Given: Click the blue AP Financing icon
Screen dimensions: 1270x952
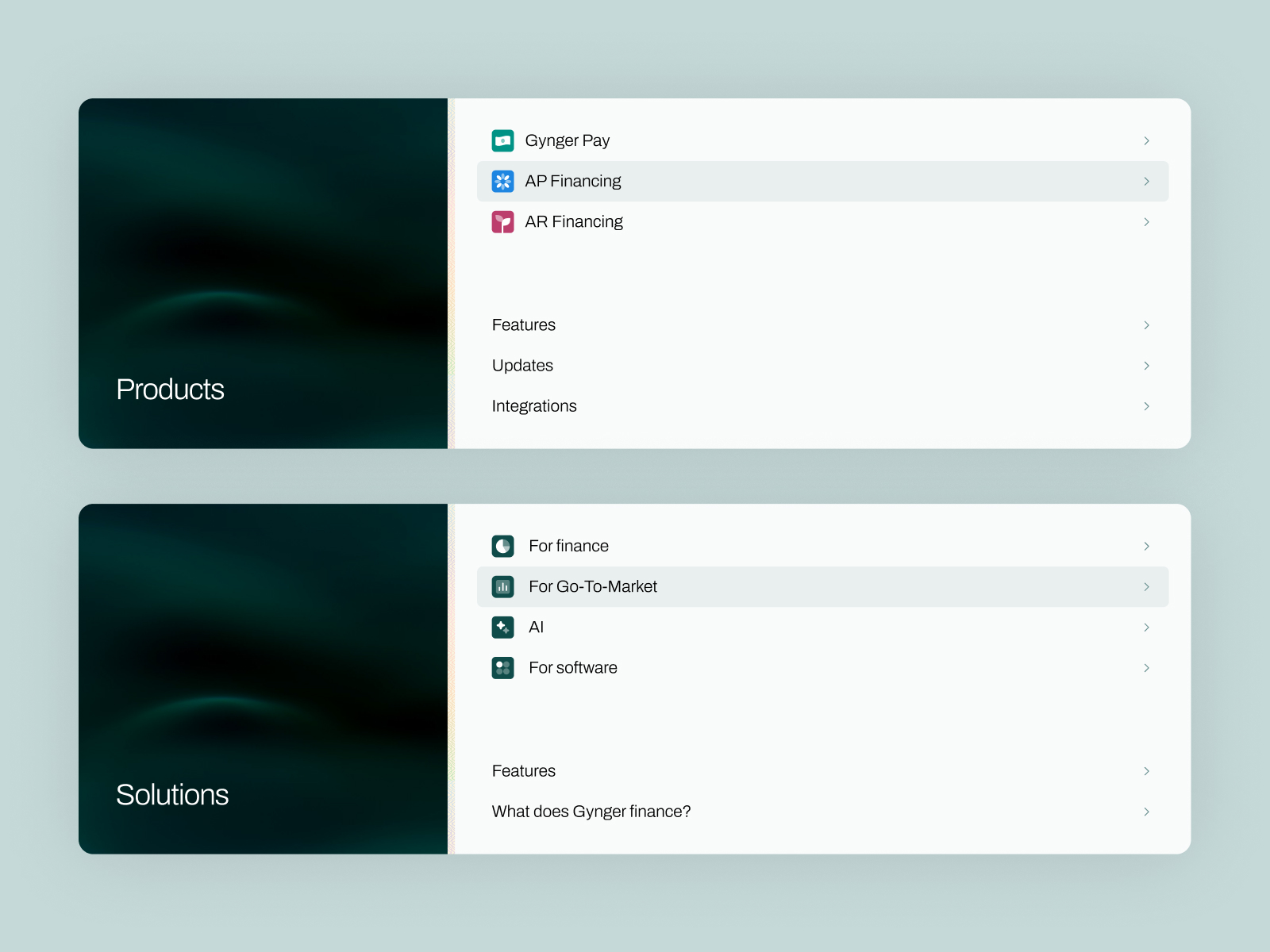Looking at the screenshot, I should coord(502,181).
